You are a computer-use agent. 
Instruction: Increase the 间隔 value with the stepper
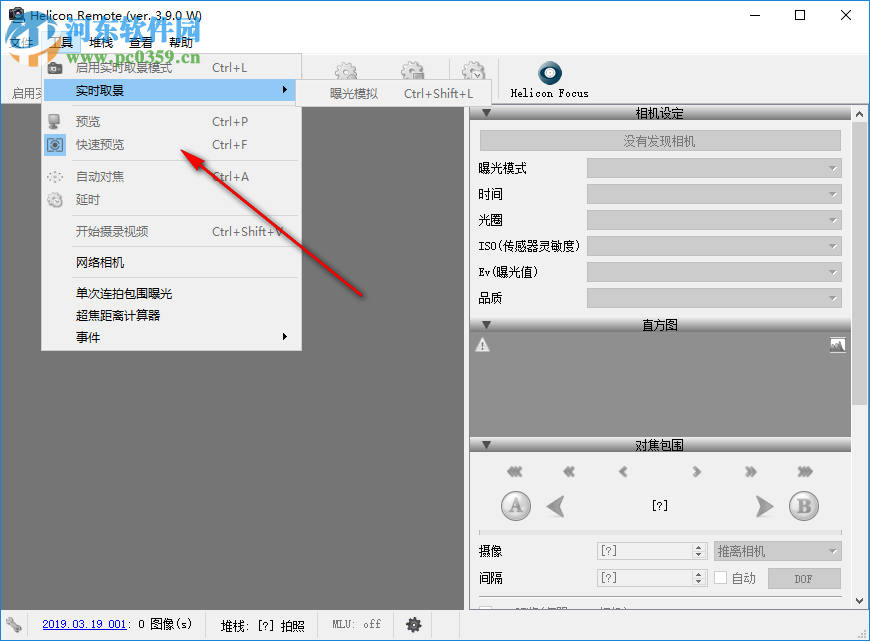tap(699, 573)
